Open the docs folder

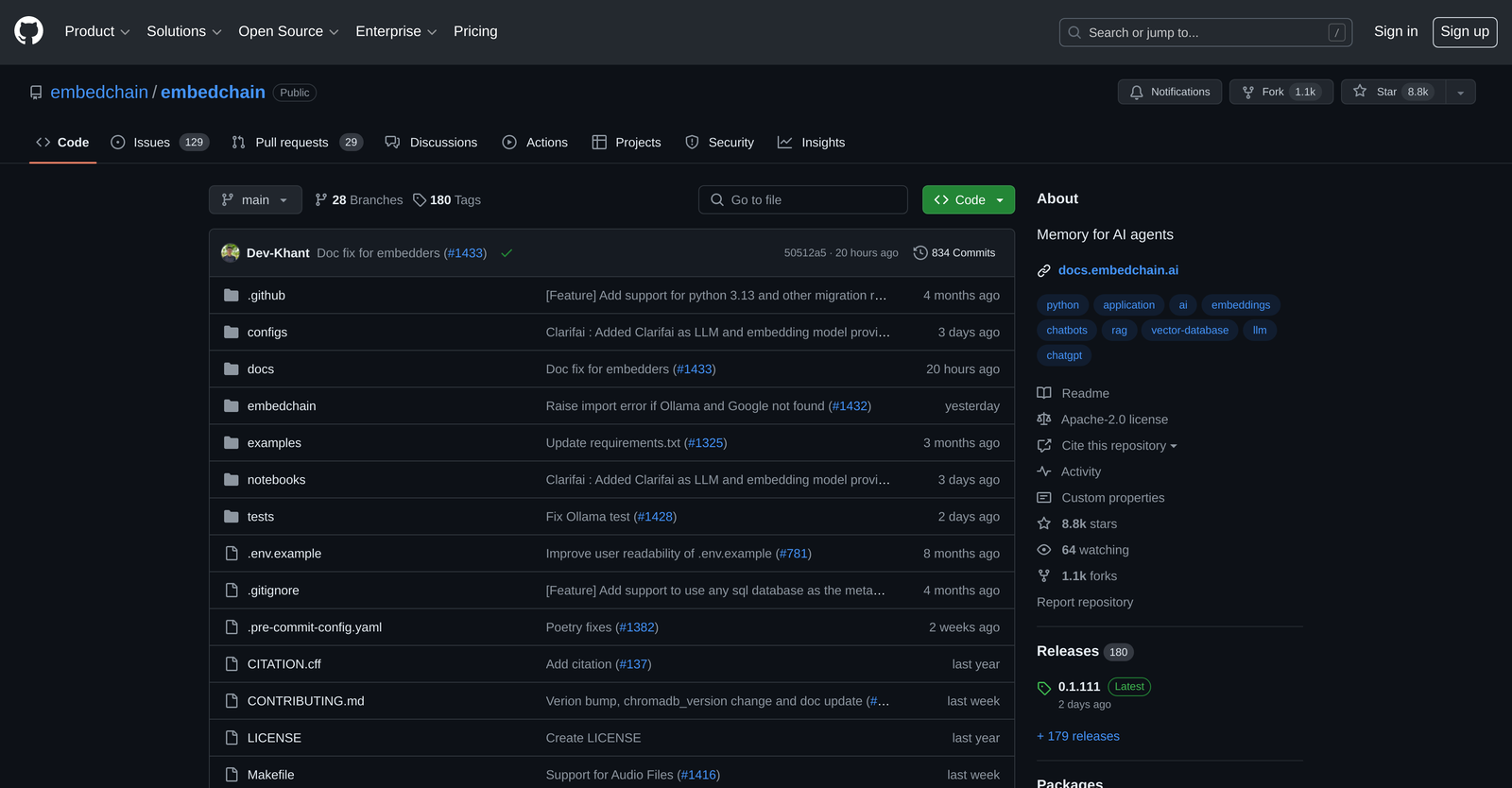[261, 368]
